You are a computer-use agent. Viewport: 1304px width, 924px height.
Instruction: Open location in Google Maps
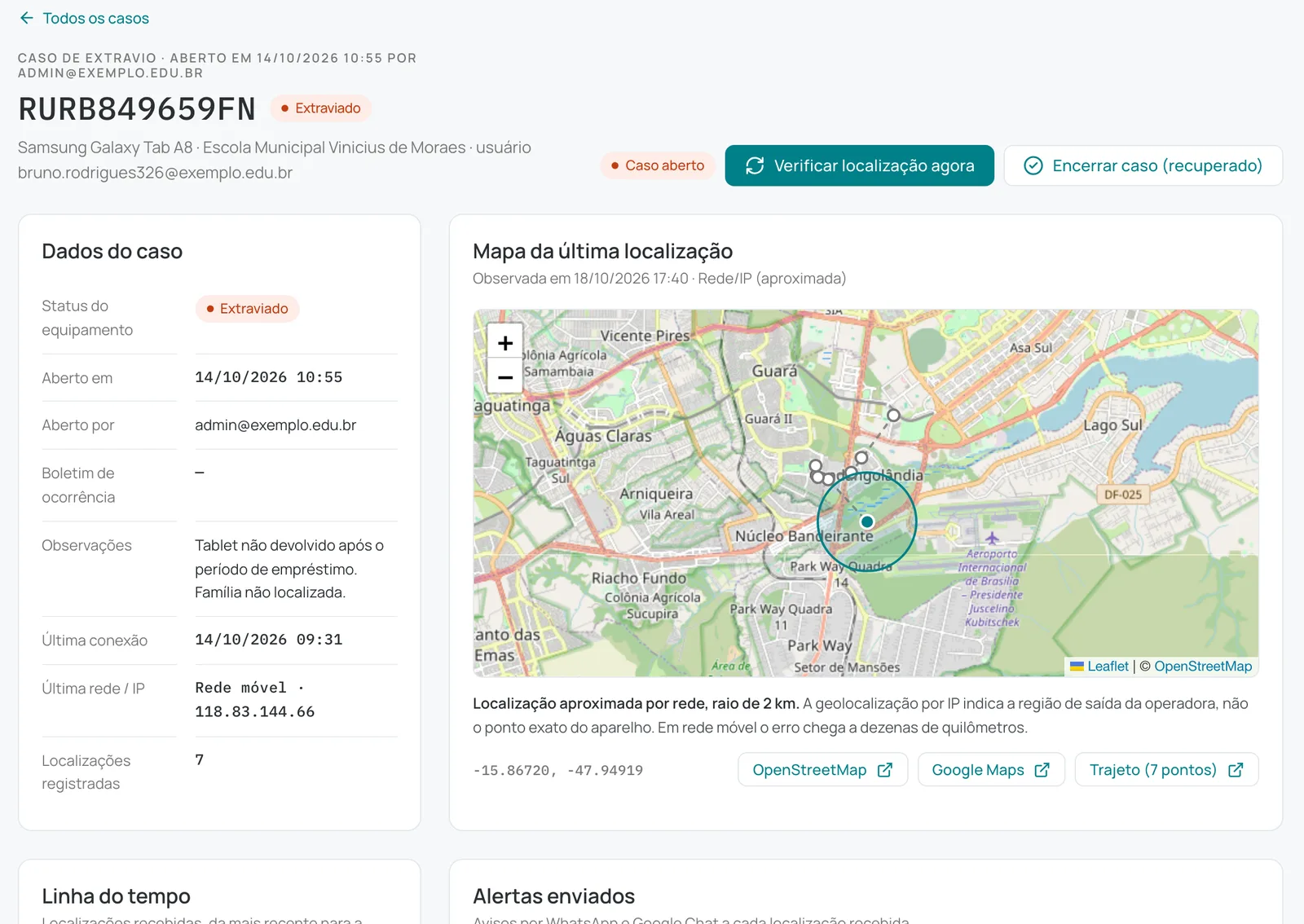tap(991, 770)
